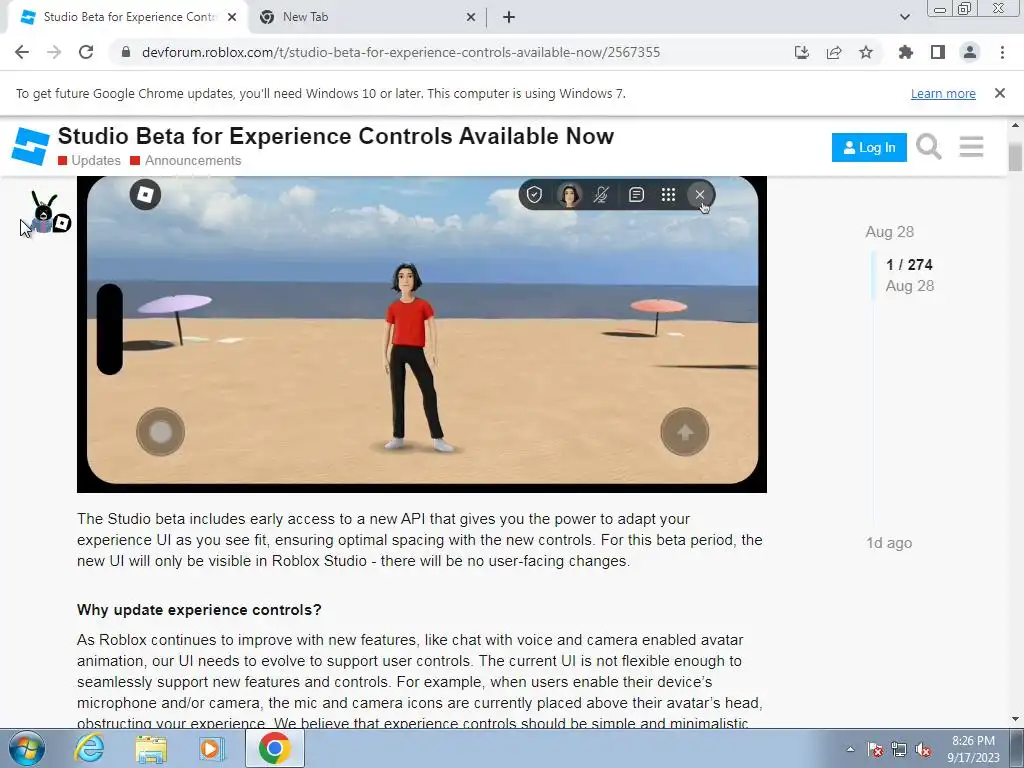
Task: Click the shield icon in the experience controls bar
Action: coord(534,195)
